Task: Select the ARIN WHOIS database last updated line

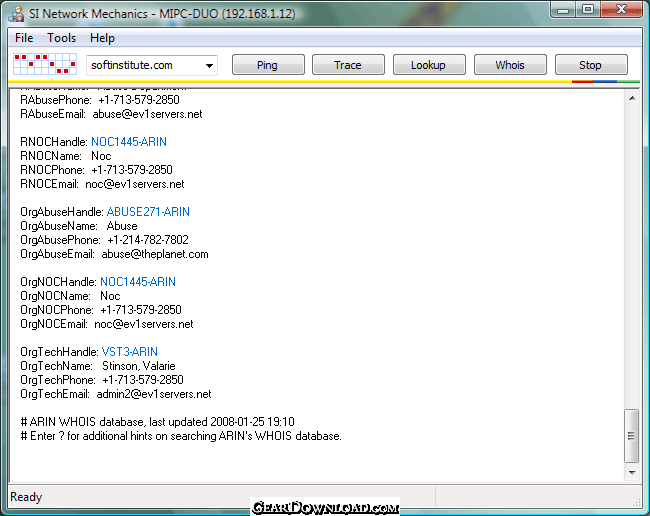Action: 158,422
